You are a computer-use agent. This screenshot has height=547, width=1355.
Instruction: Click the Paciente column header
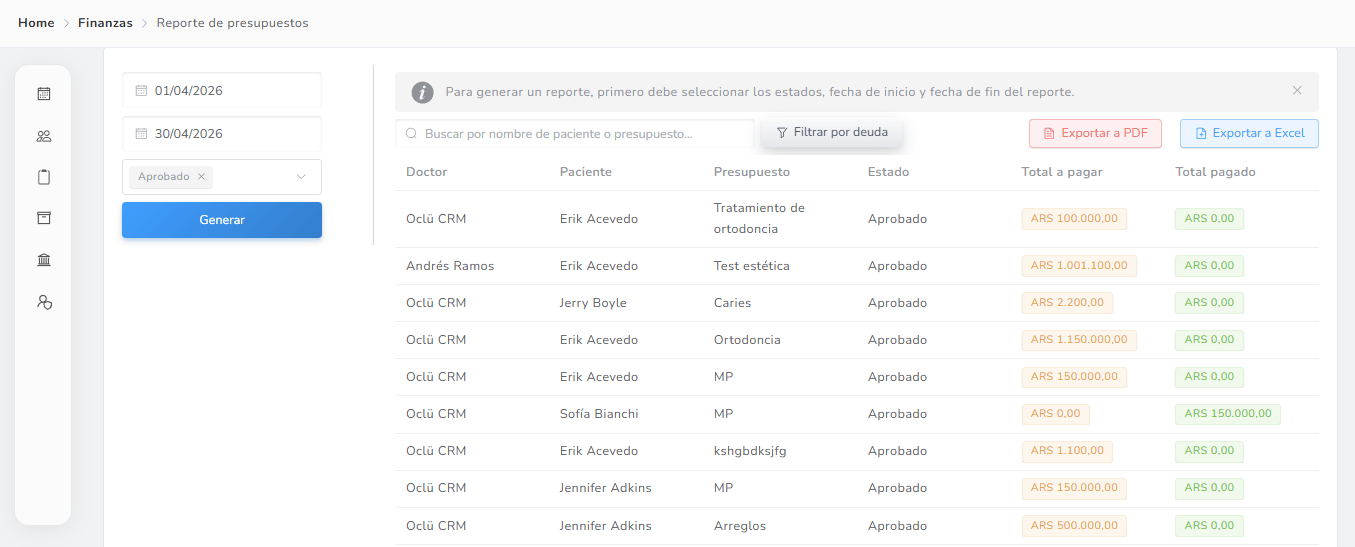586,172
